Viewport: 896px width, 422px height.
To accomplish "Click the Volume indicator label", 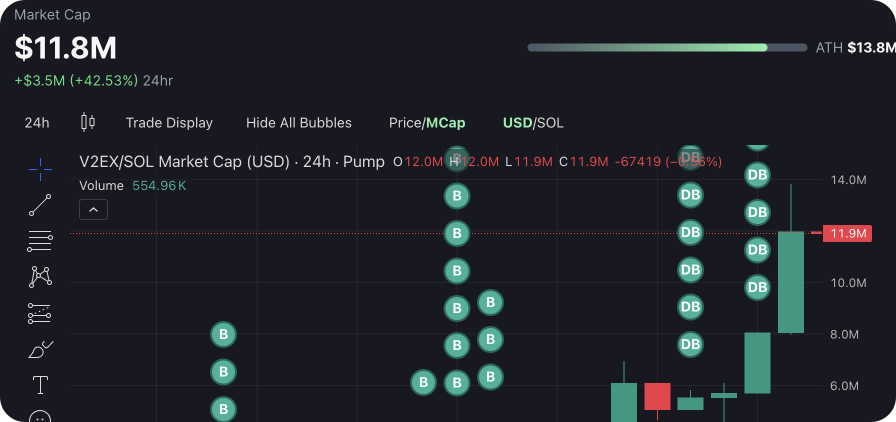I will coord(101,185).
